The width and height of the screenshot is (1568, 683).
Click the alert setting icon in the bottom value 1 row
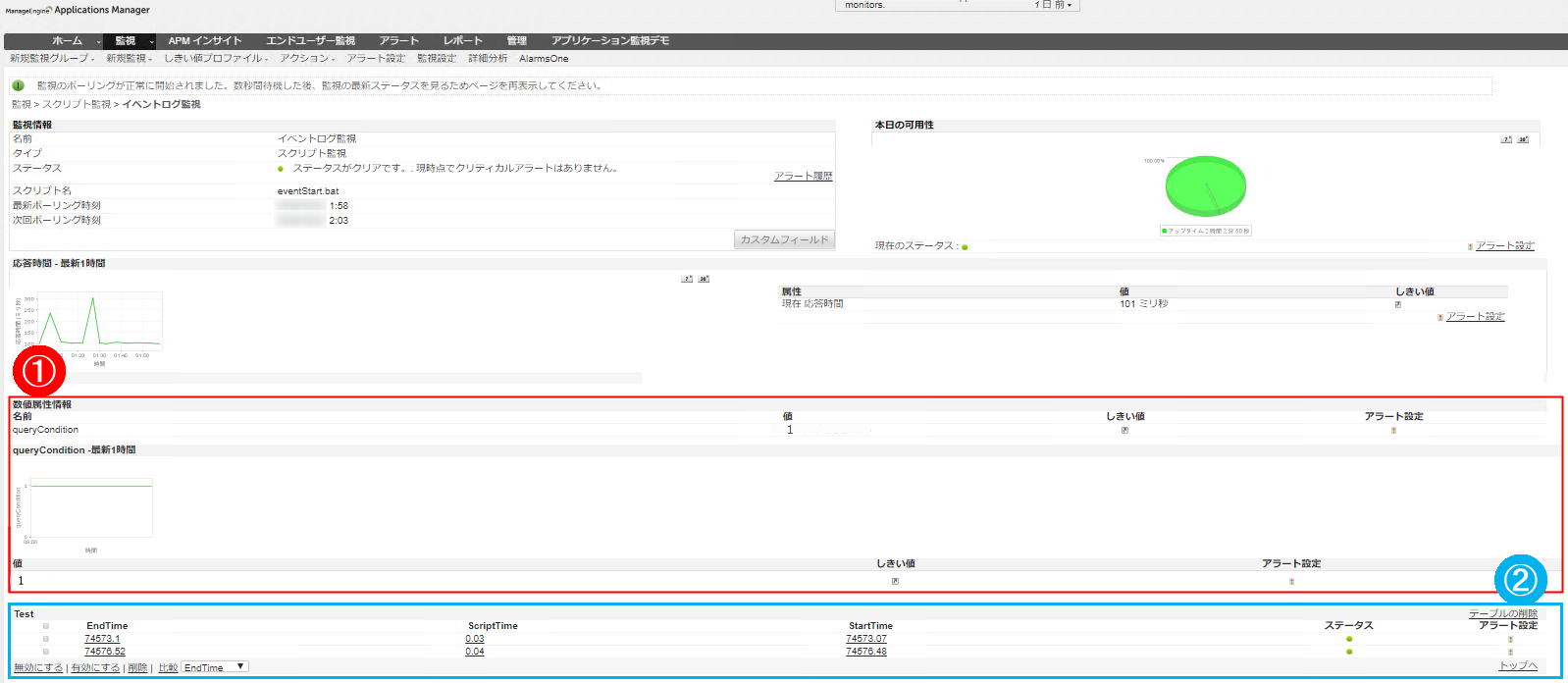point(1291,581)
